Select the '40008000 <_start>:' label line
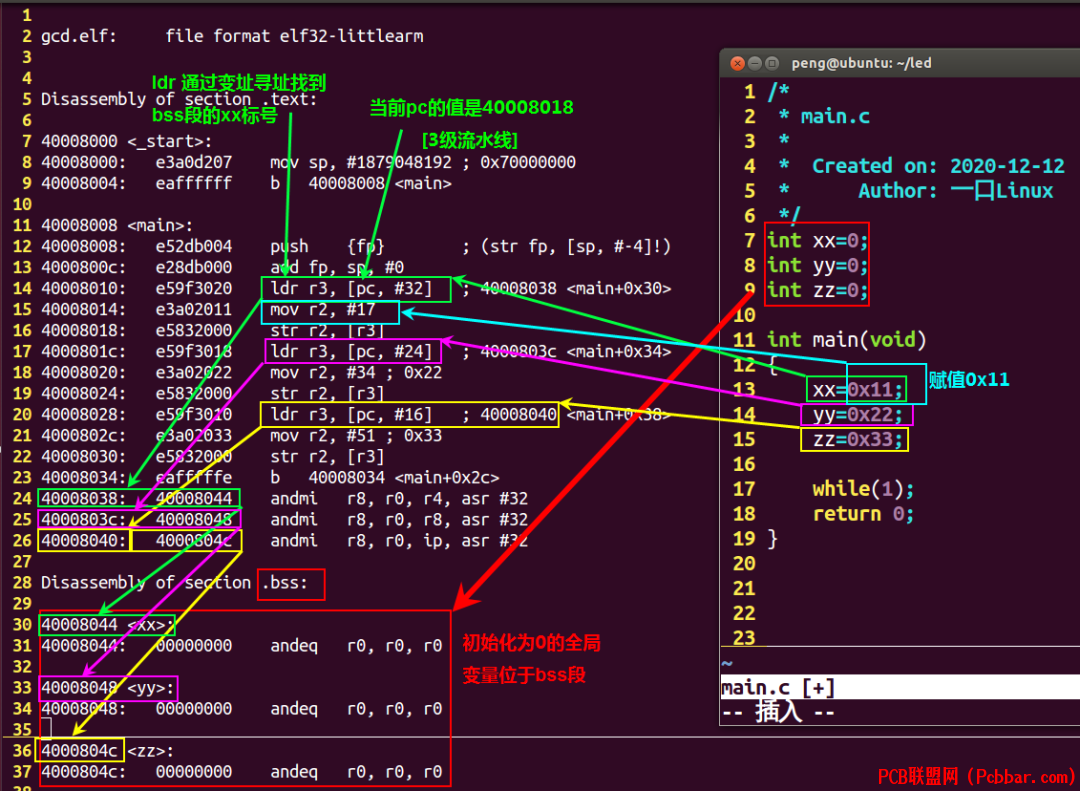 pyautogui.click(x=127, y=141)
